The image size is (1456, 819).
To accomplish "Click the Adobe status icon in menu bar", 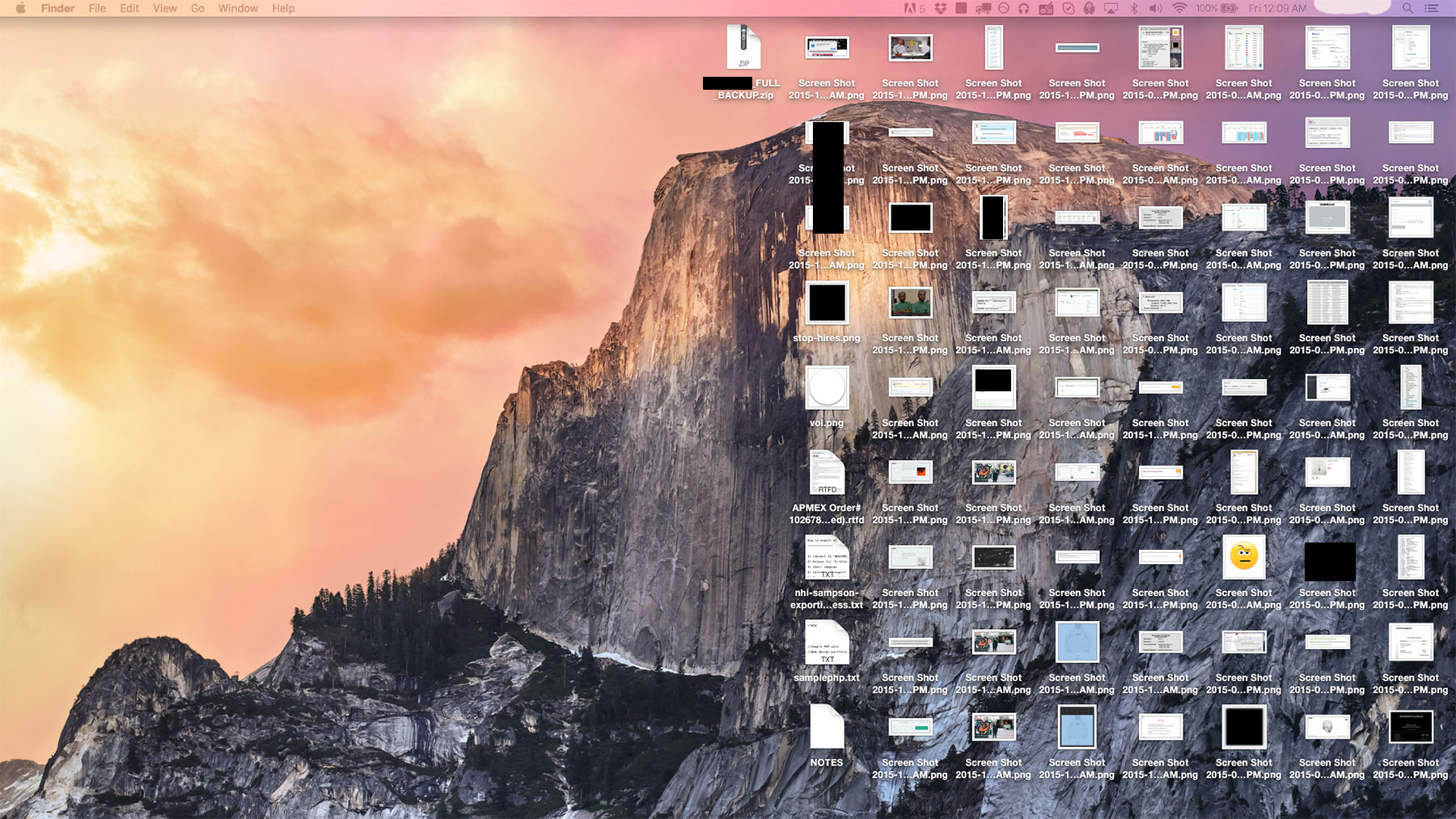I will pos(914,8).
